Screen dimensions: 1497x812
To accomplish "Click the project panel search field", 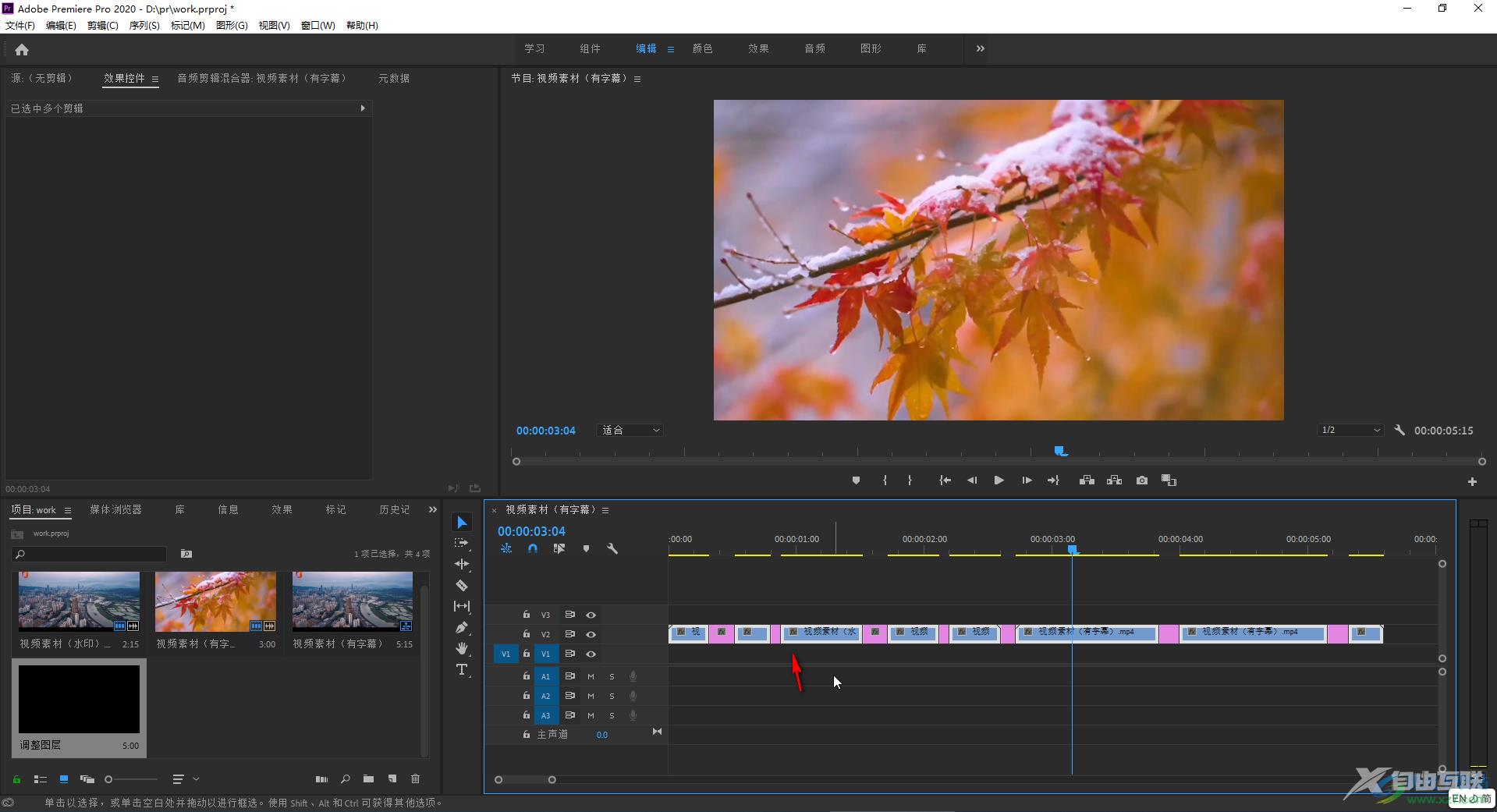I will pos(90,554).
